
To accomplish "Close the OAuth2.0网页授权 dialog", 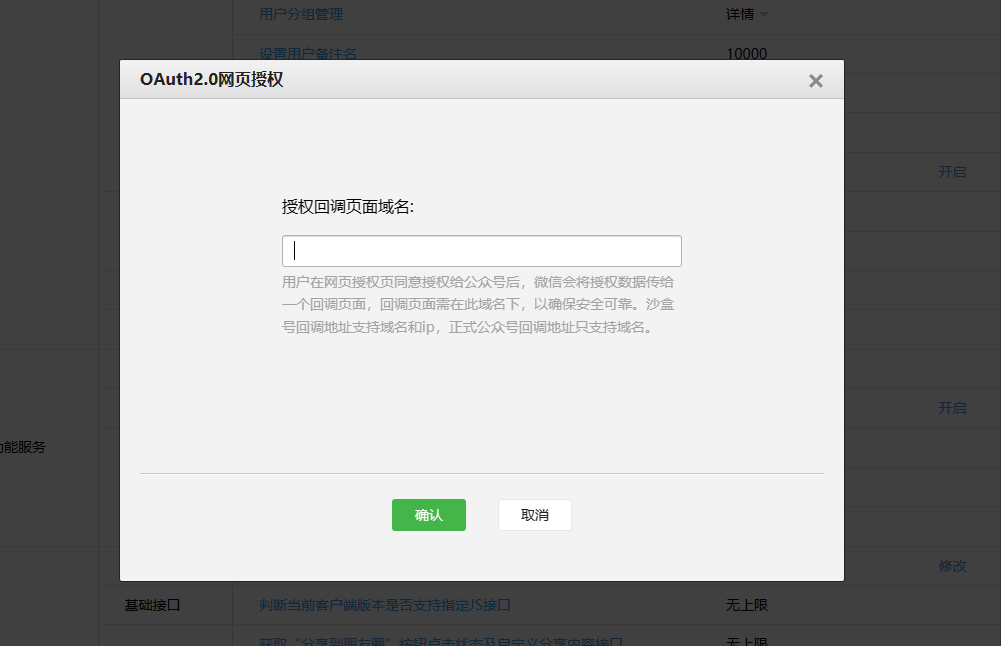I will point(815,81).
